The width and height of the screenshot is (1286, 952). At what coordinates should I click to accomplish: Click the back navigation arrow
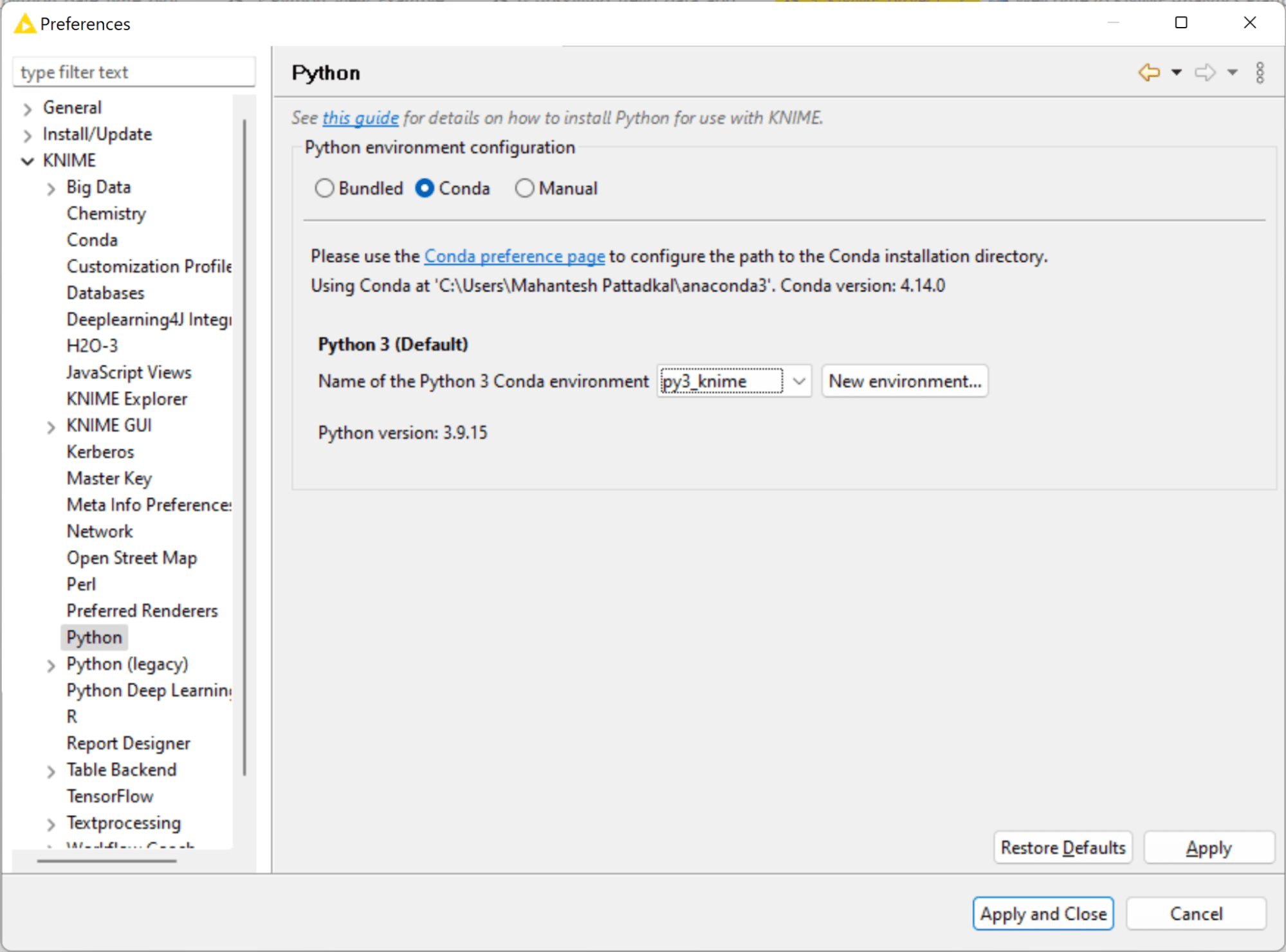[x=1150, y=72]
